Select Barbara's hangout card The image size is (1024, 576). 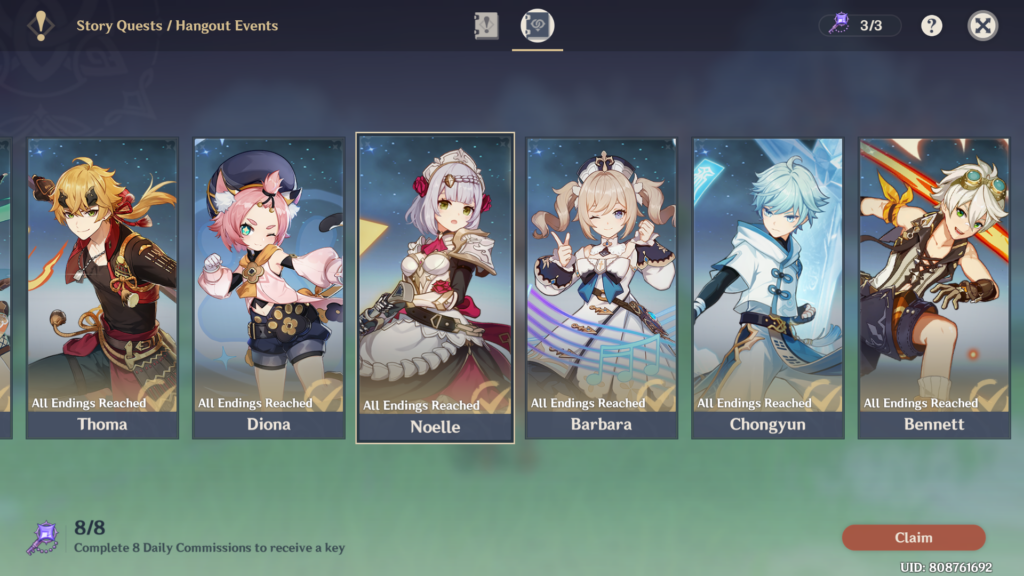[601, 288]
